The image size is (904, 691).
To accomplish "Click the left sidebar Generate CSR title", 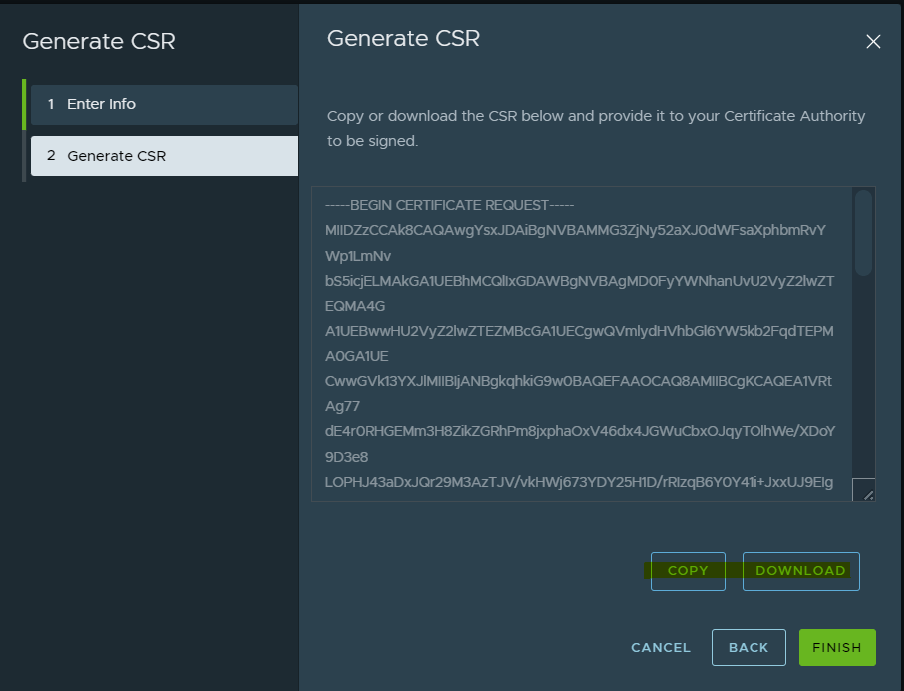I will (x=99, y=41).
